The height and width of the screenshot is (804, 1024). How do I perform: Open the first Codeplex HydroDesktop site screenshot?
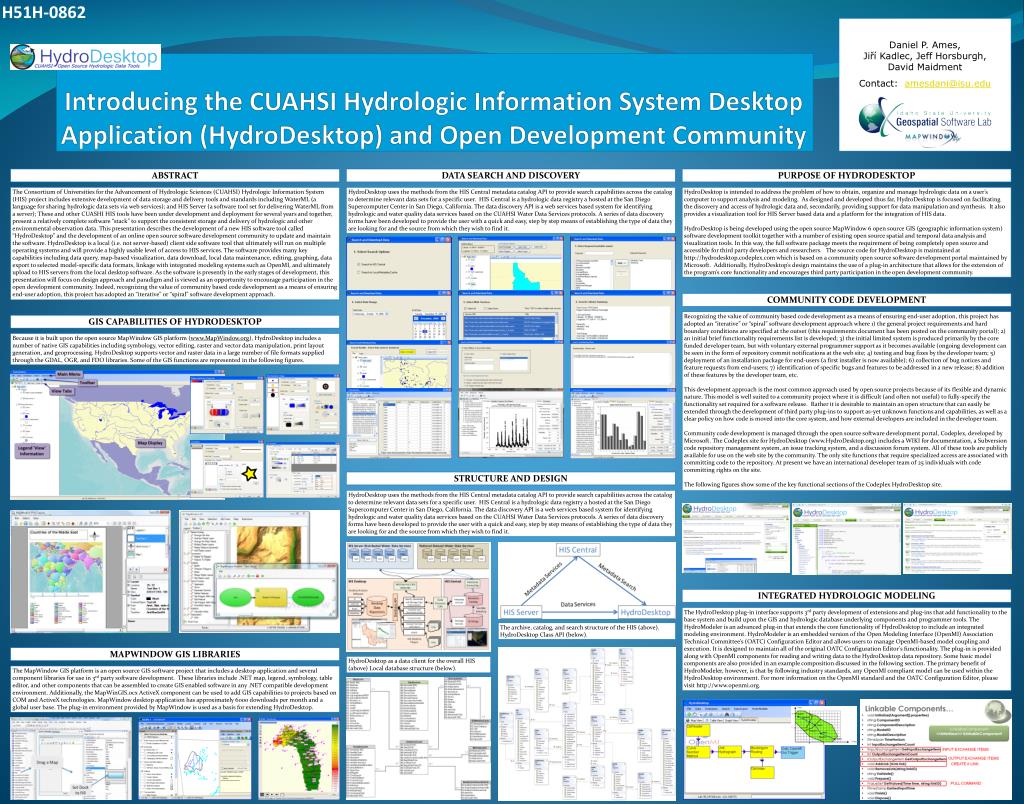click(x=736, y=539)
